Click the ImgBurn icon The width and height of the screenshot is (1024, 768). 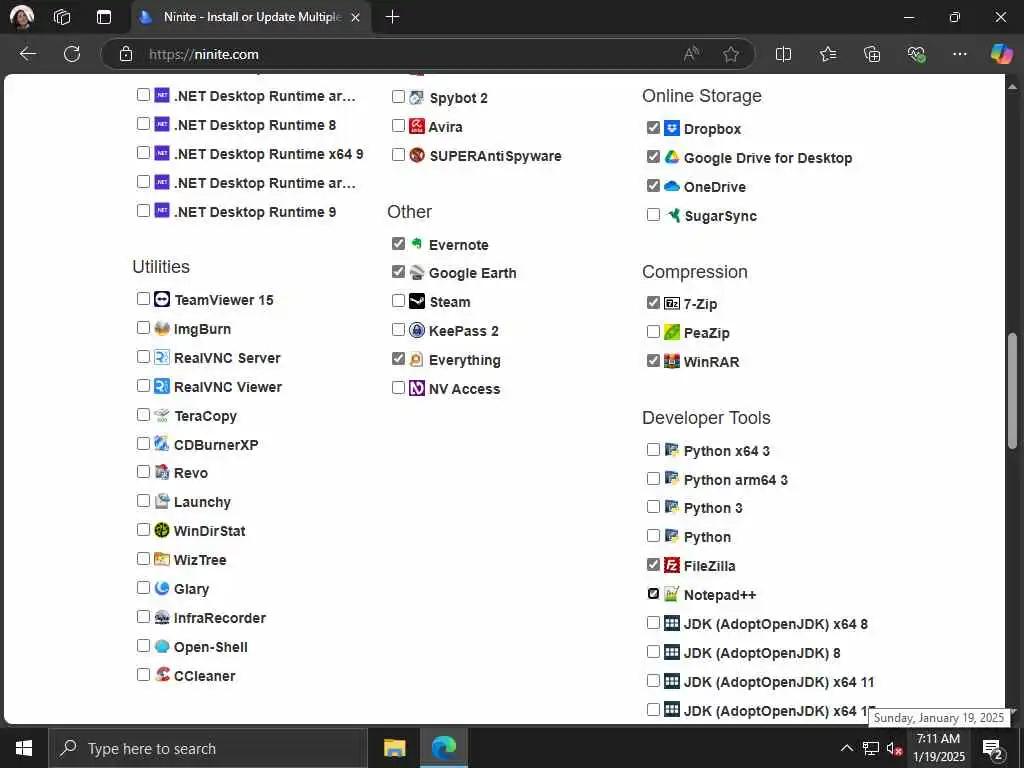(x=162, y=328)
